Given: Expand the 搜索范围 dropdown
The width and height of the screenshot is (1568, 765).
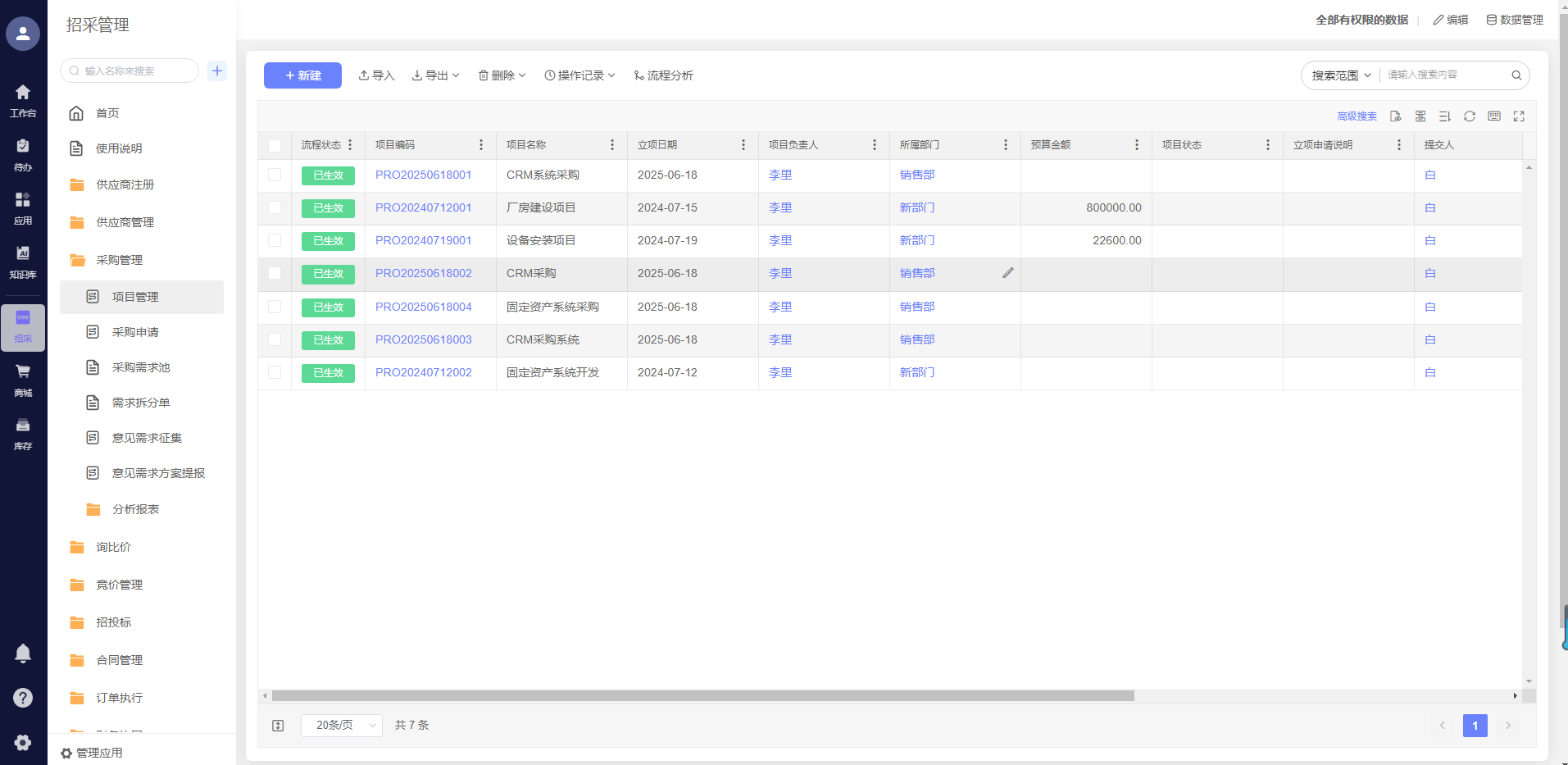Looking at the screenshot, I should 1341,75.
